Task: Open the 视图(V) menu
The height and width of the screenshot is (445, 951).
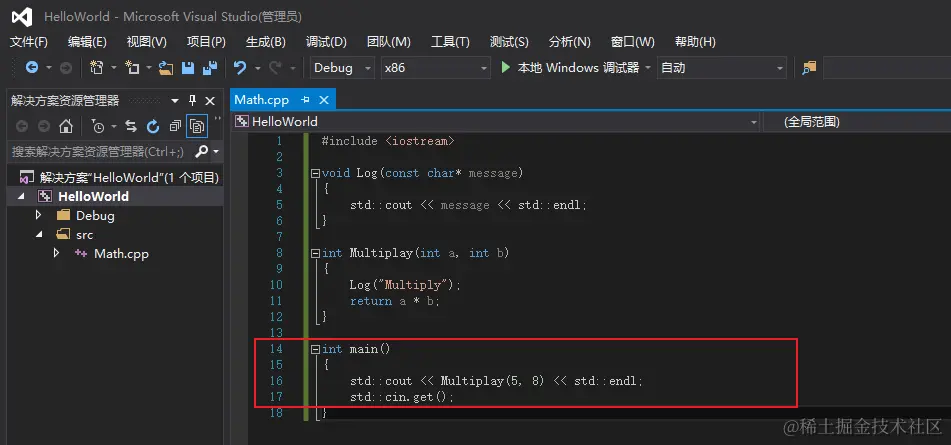Action: click(146, 42)
